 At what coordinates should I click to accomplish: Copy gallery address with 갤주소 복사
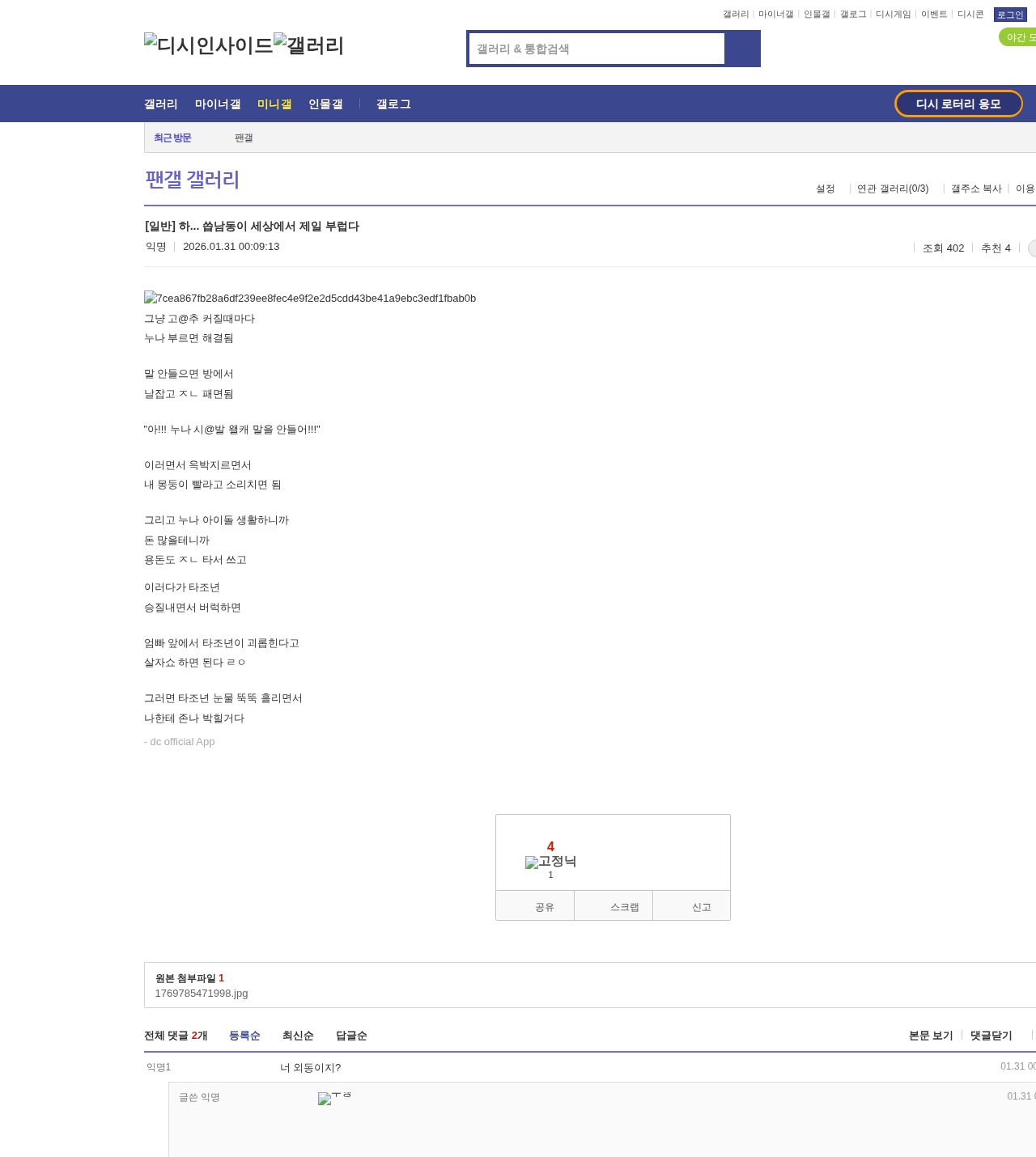pyautogui.click(x=976, y=189)
